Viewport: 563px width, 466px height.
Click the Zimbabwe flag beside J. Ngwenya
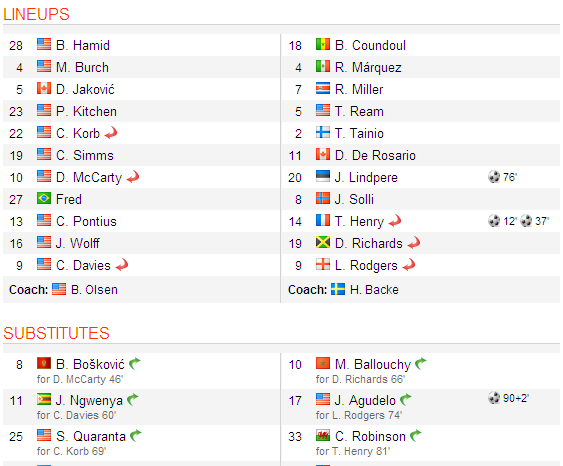click(44, 399)
